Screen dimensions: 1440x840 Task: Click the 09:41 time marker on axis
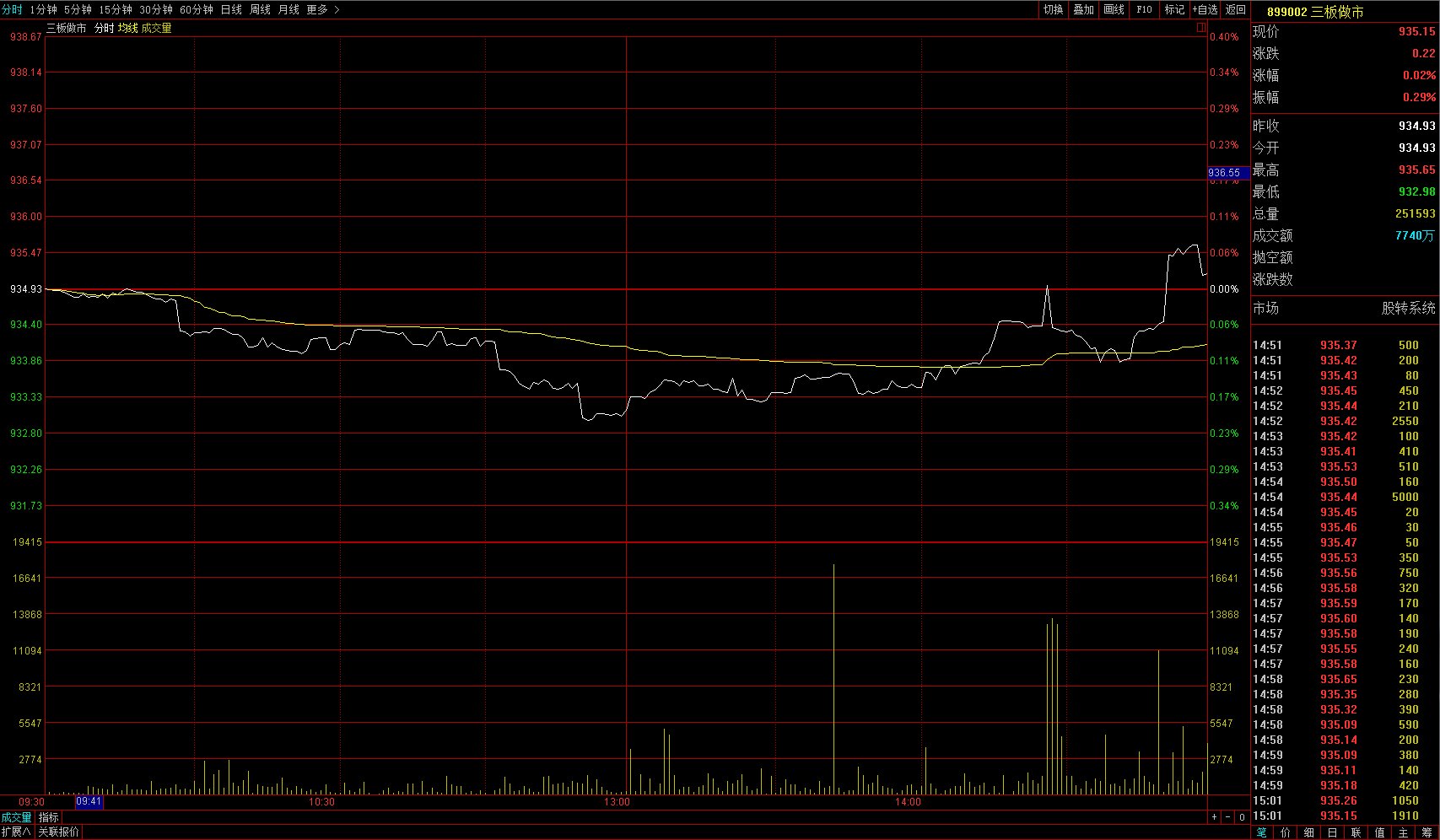pos(89,801)
